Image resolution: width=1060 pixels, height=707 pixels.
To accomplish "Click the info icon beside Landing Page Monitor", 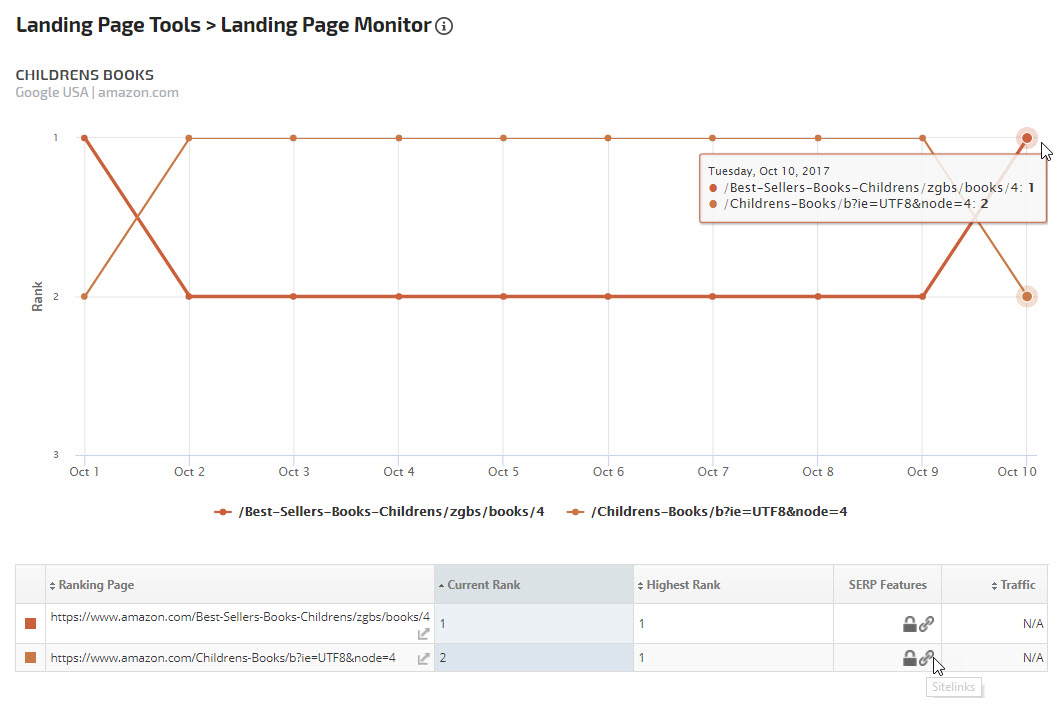I will [445, 26].
